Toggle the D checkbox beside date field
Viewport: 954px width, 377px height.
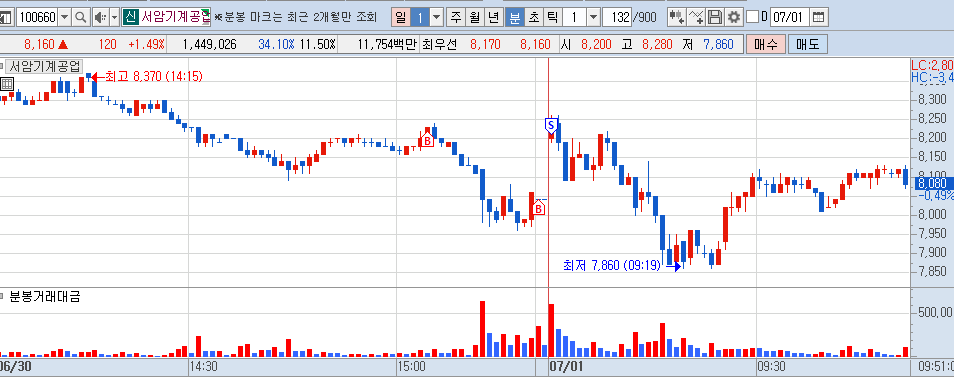[x=752, y=17]
